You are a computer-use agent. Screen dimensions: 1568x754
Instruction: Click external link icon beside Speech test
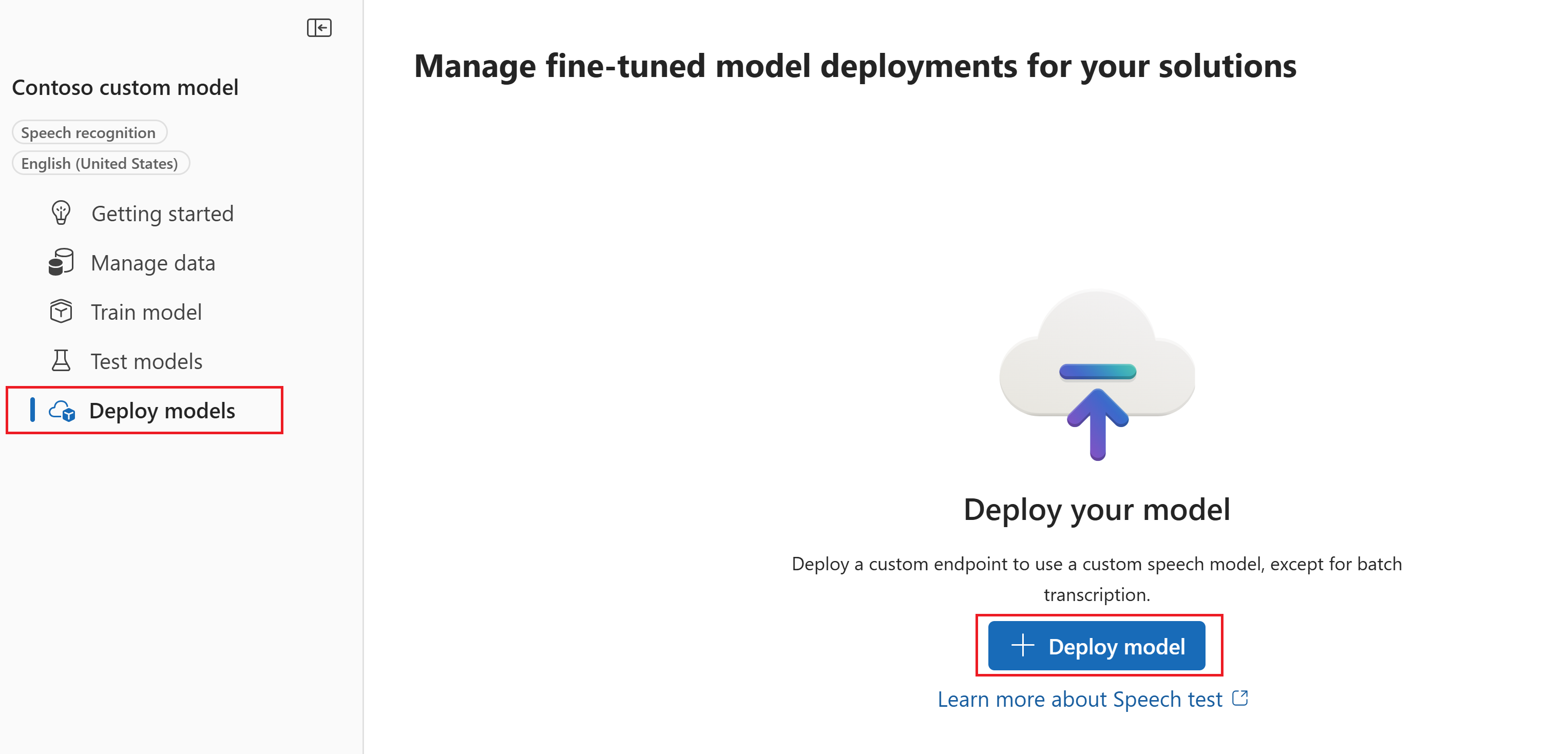(x=1240, y=698)
